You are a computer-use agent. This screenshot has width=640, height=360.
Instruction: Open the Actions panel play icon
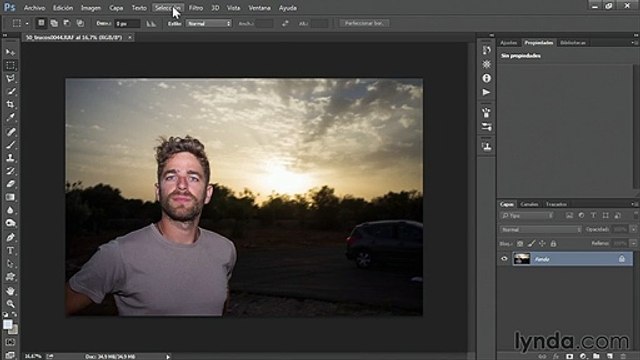click(x=486, y=92)
